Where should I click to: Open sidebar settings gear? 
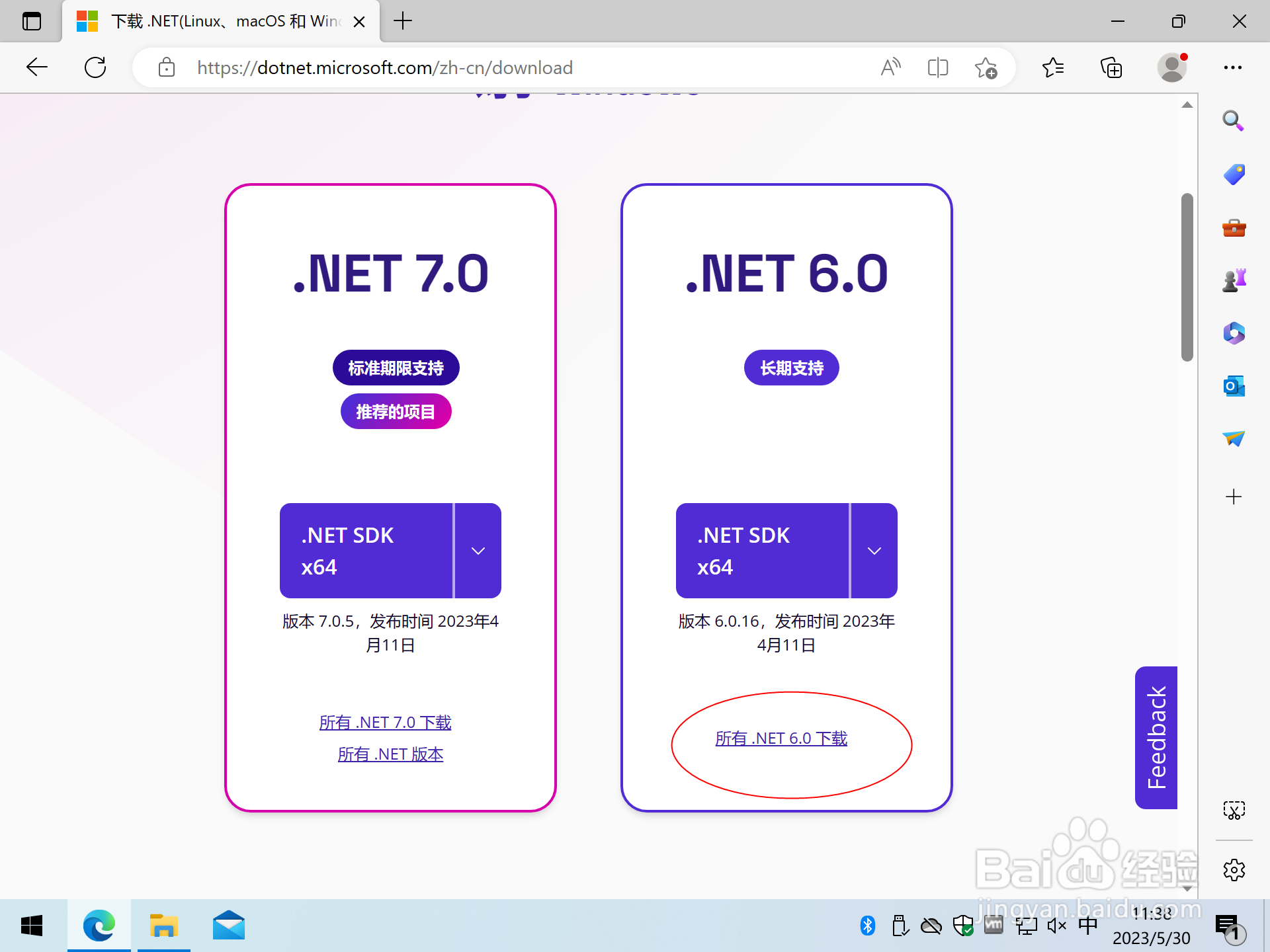1234,870
